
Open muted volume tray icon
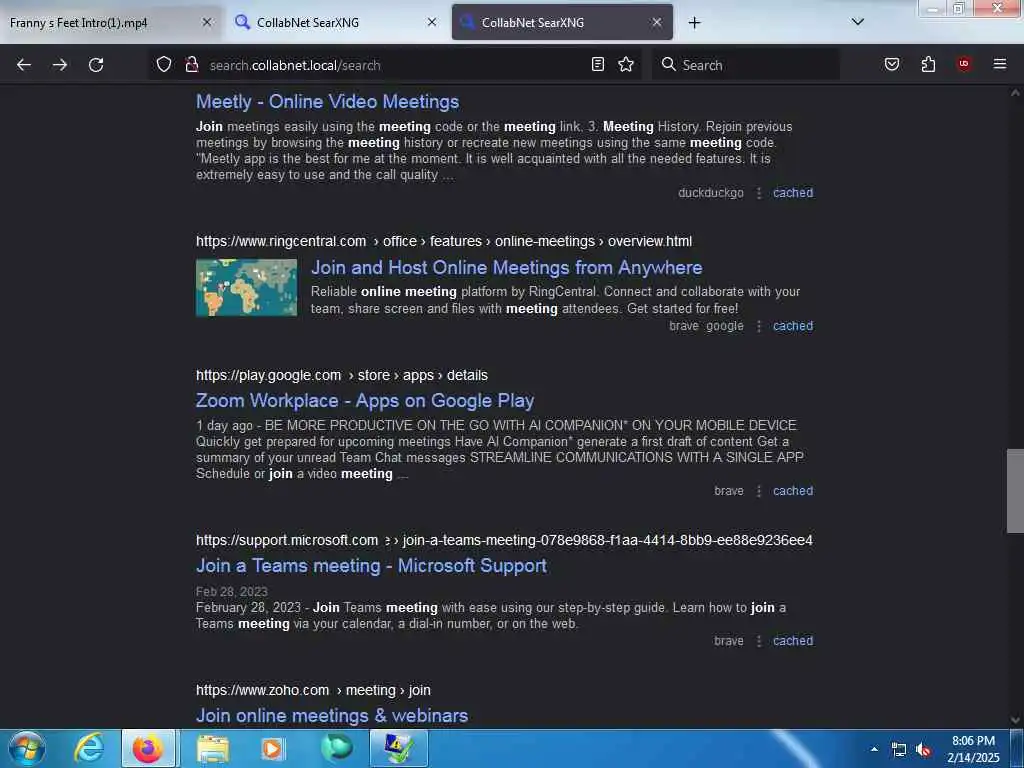coord(923,750)
